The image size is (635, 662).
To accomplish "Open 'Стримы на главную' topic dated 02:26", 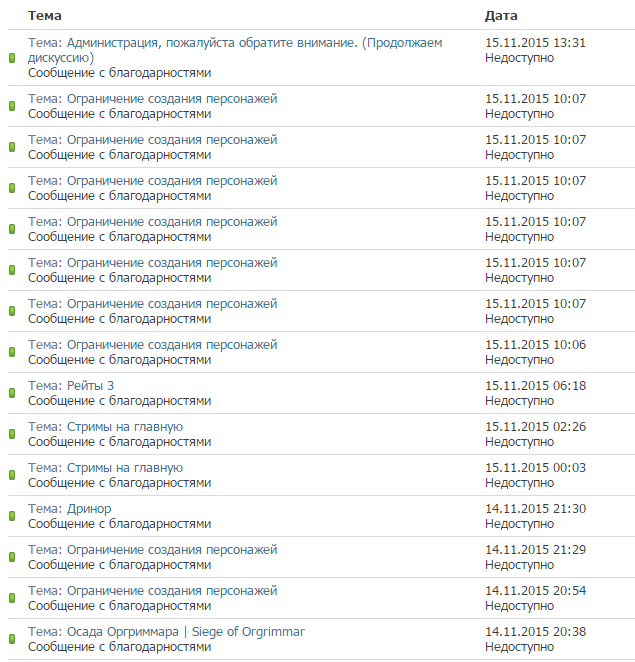I will coord(125,426).
